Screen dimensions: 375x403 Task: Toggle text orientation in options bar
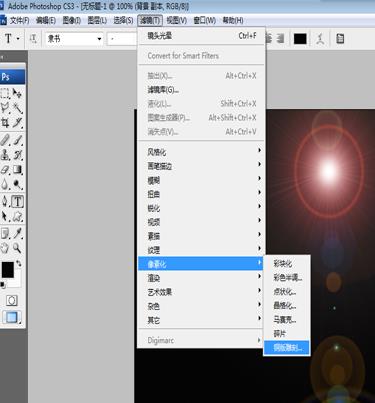[33, 39]
